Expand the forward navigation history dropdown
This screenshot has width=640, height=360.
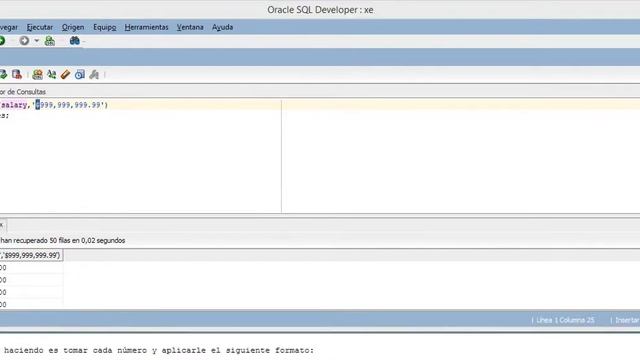pyautogui.click(x=36, y=40)
